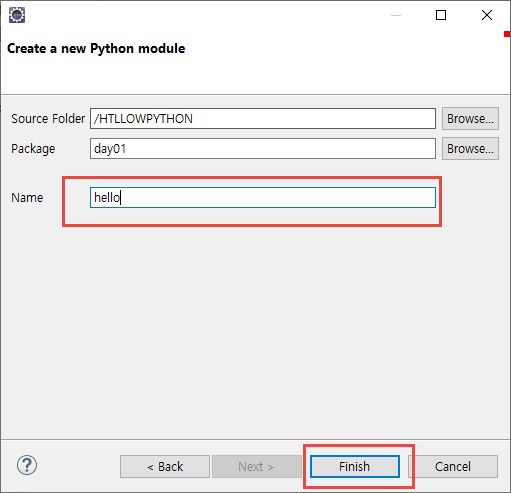Close the new Python module dialog

487,15
